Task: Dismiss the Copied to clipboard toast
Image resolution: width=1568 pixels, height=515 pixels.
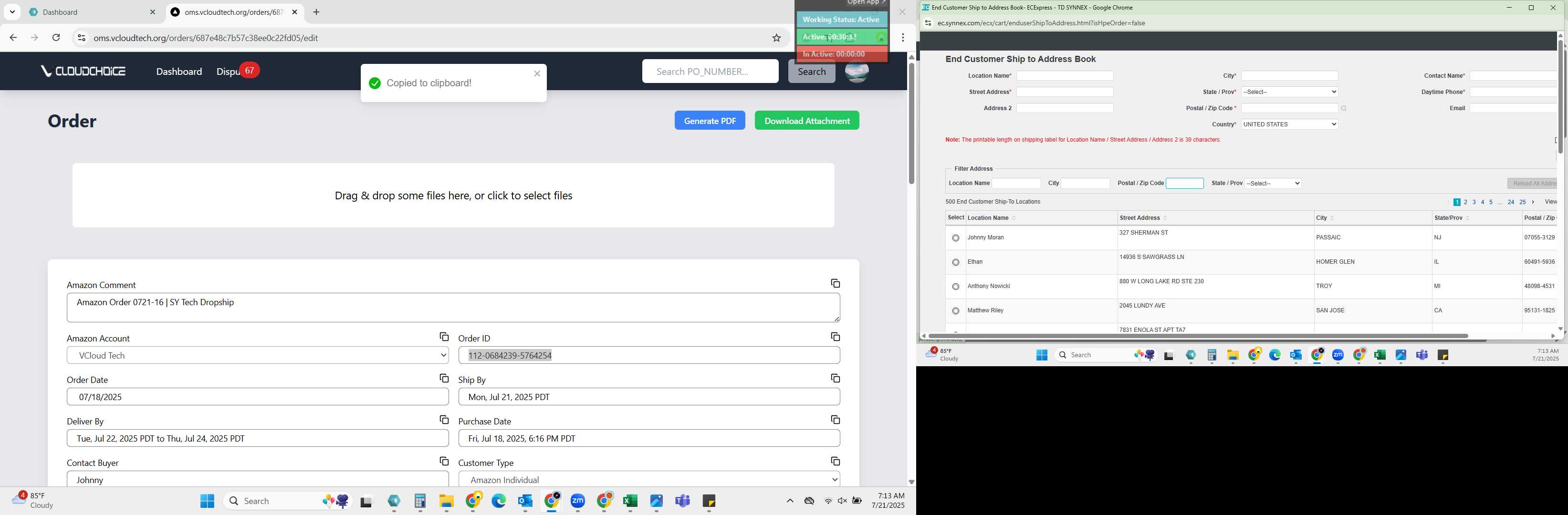Action: coord(537,73)
